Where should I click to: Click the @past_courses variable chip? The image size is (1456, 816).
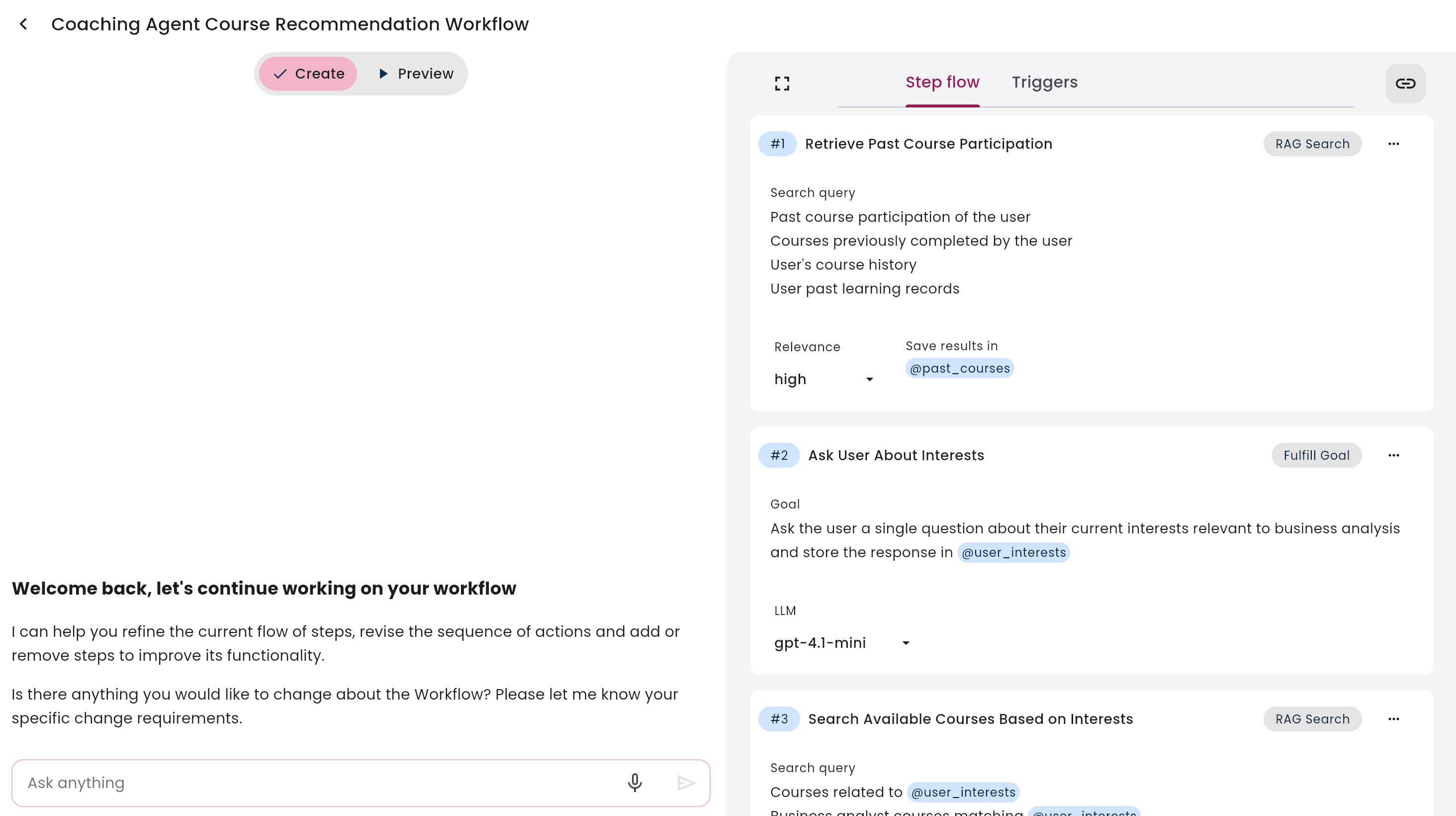(959, 368)
